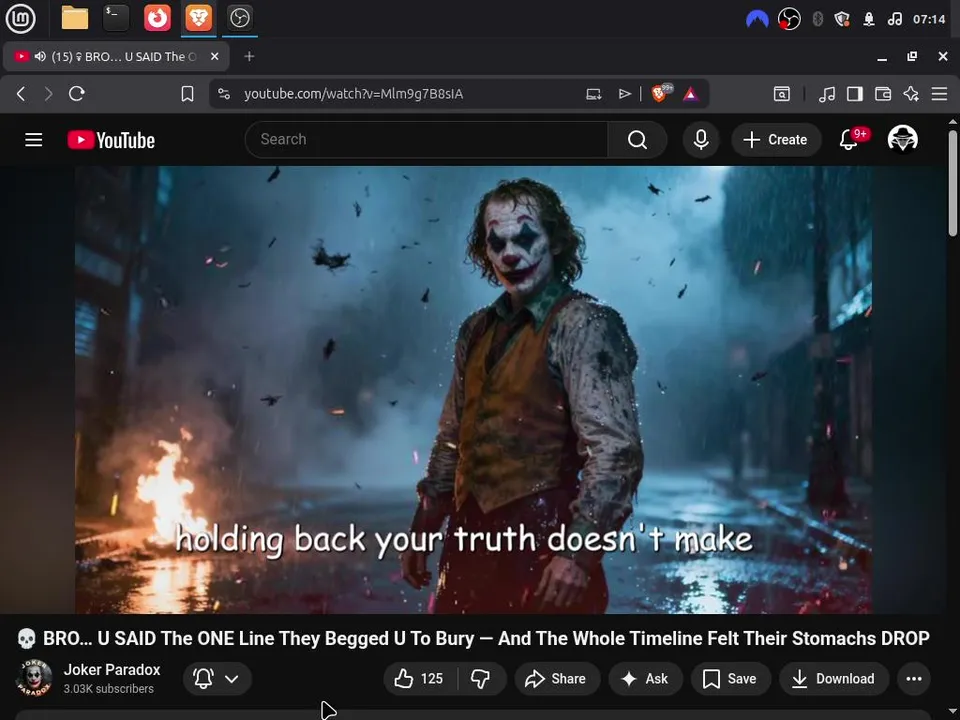Viewport: 960px width, 720px height.
Task: Open Joker Paradox channel name link
Action: (x=112, y=670)
